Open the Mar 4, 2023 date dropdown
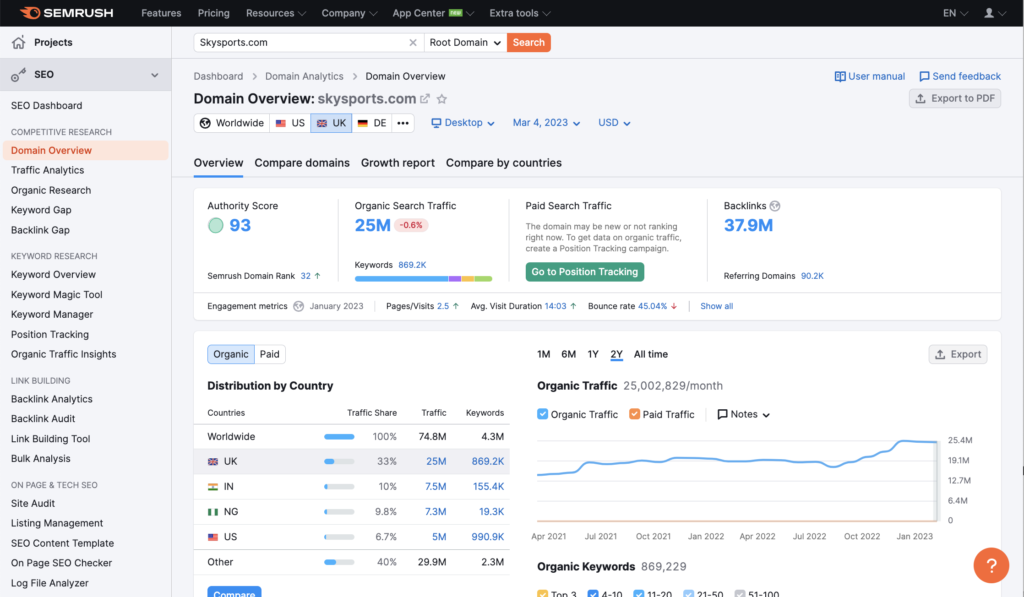 coord(546,123)
